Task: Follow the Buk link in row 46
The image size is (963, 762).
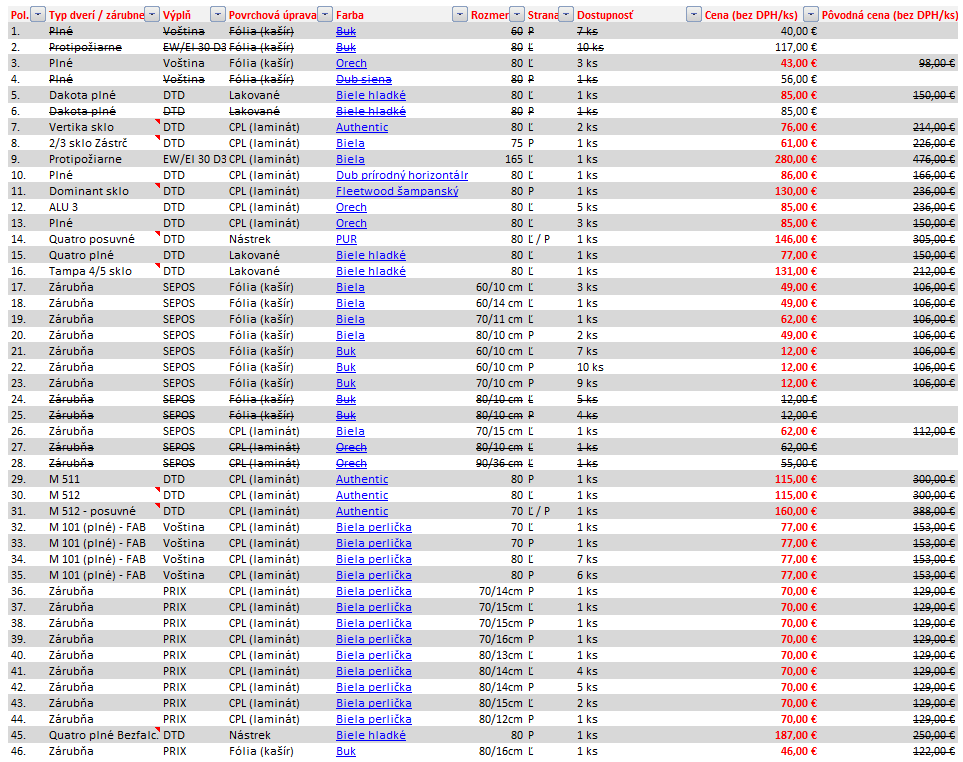Action: [346, 751]
